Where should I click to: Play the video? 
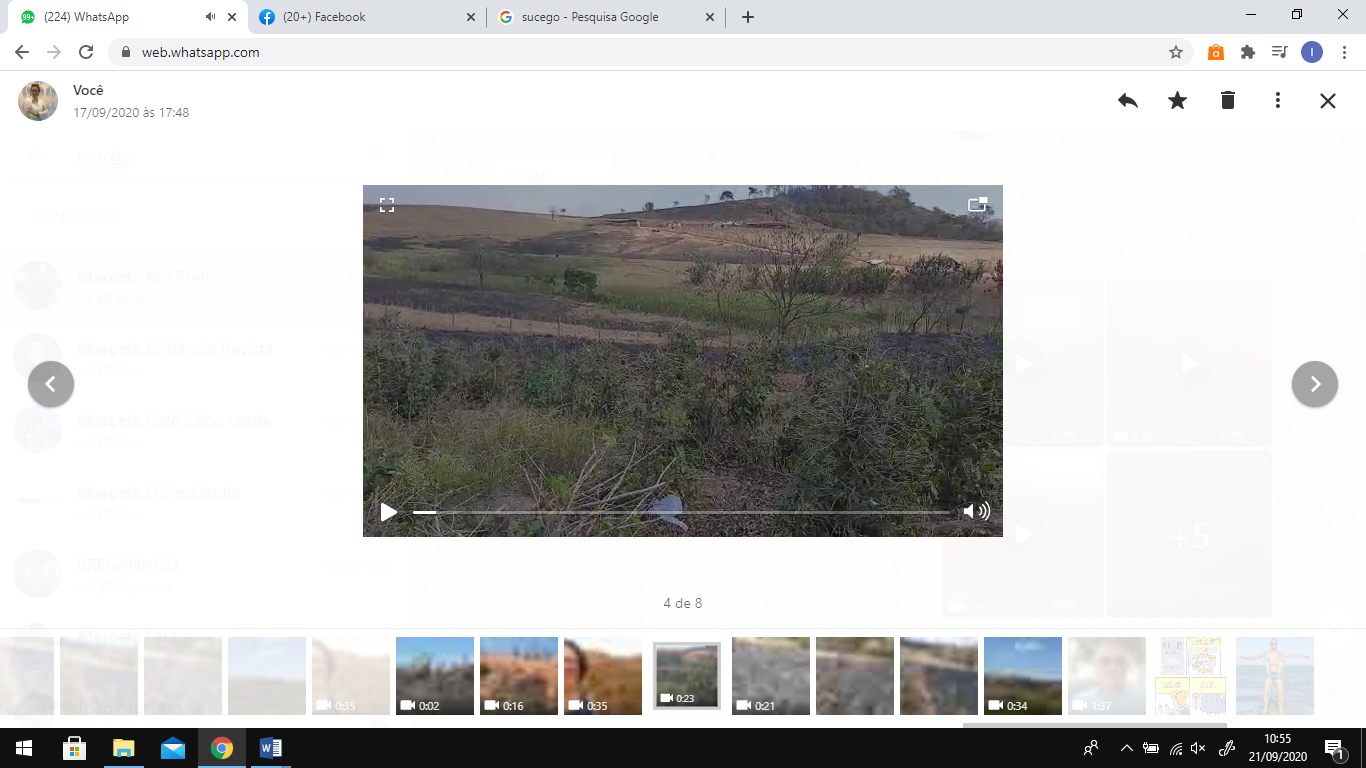(x=388, y=512)
